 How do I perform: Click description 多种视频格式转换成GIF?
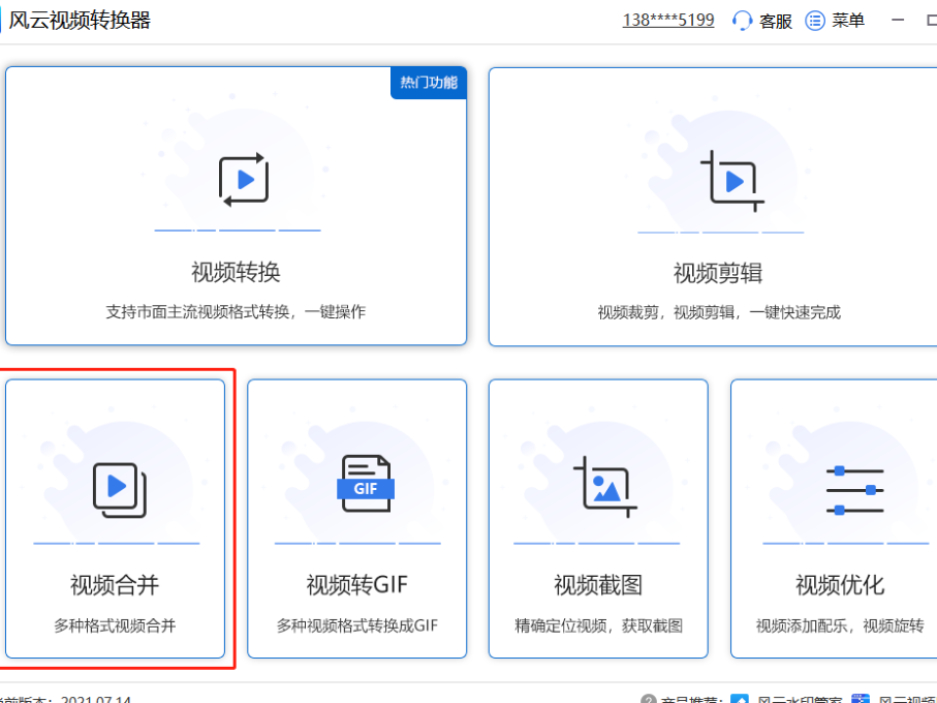[x=357, y=626]
